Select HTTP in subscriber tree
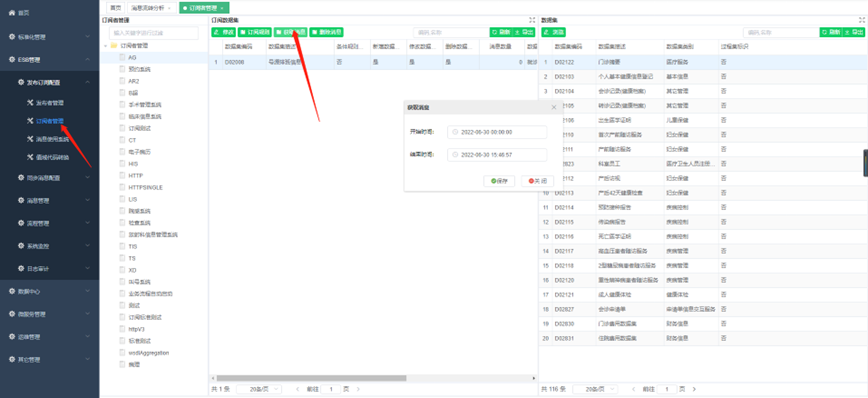This screenshot has width=868, height=398. coord(136,175)
